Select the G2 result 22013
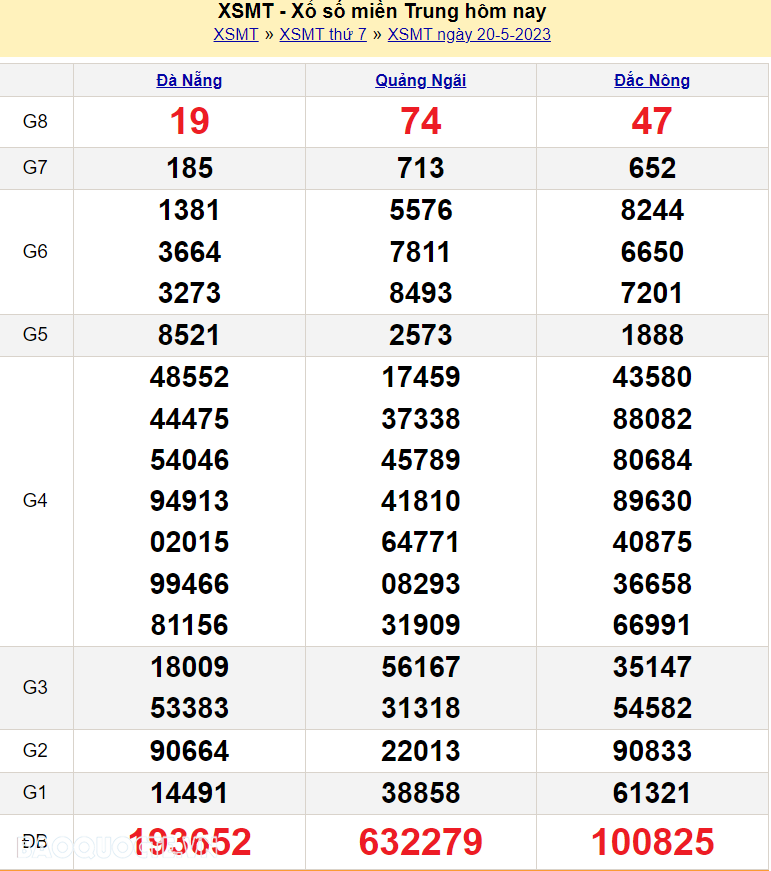Viewport: 771px width, 871px height. click(x=420, y=751)
